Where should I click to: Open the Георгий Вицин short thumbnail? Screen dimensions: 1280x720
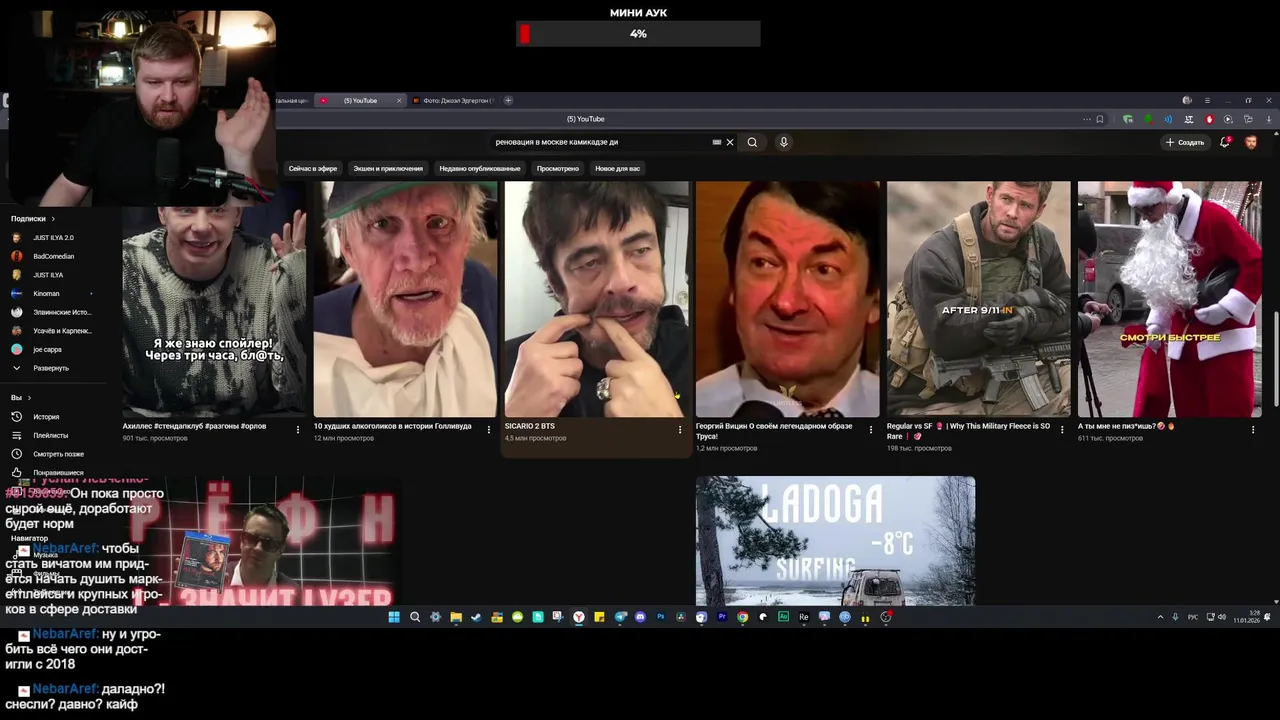pyautogui.click(x=787, y=299)
